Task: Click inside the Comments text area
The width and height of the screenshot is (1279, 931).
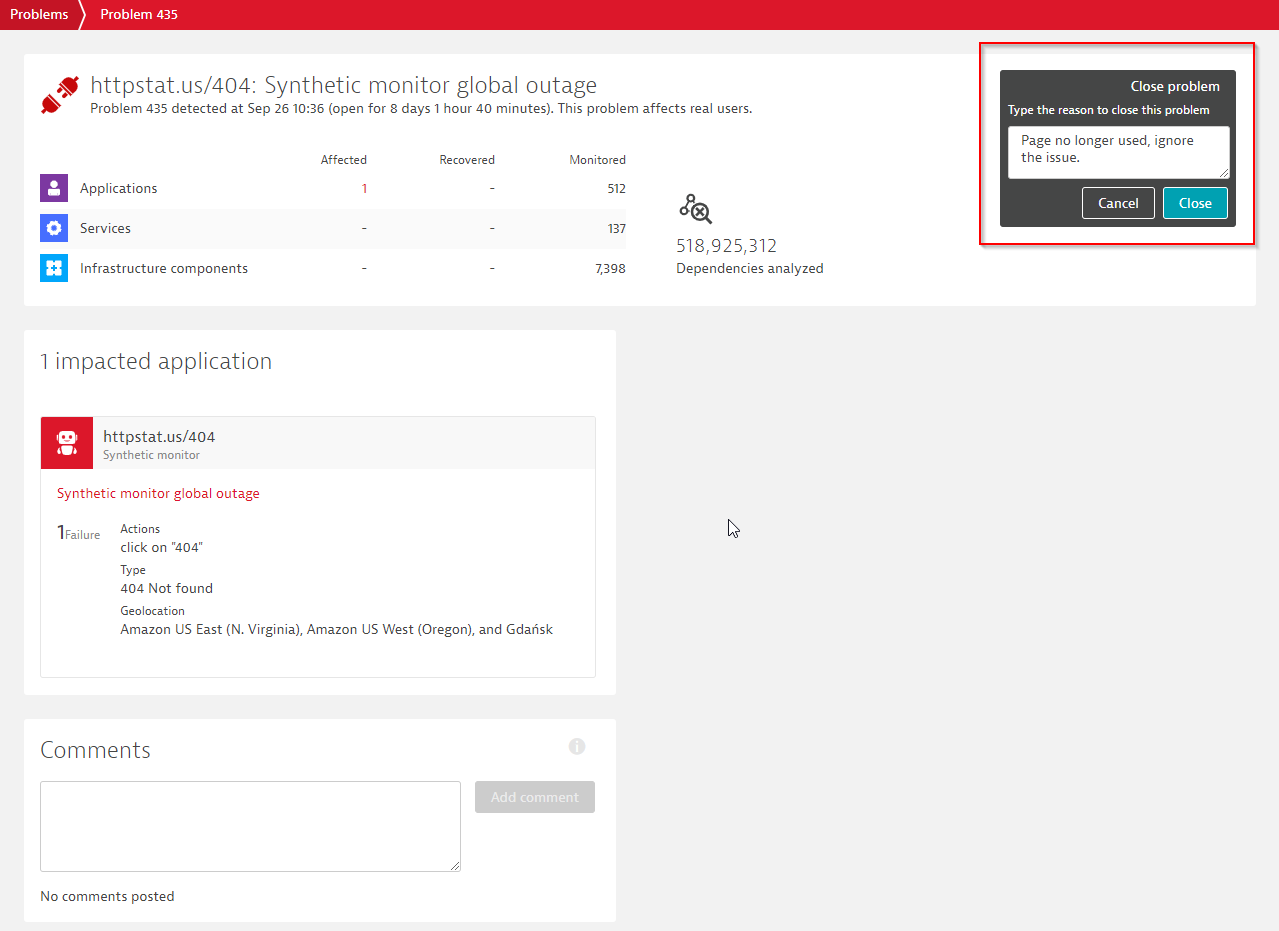Action: pyautogui.click(x=250, y=826)
